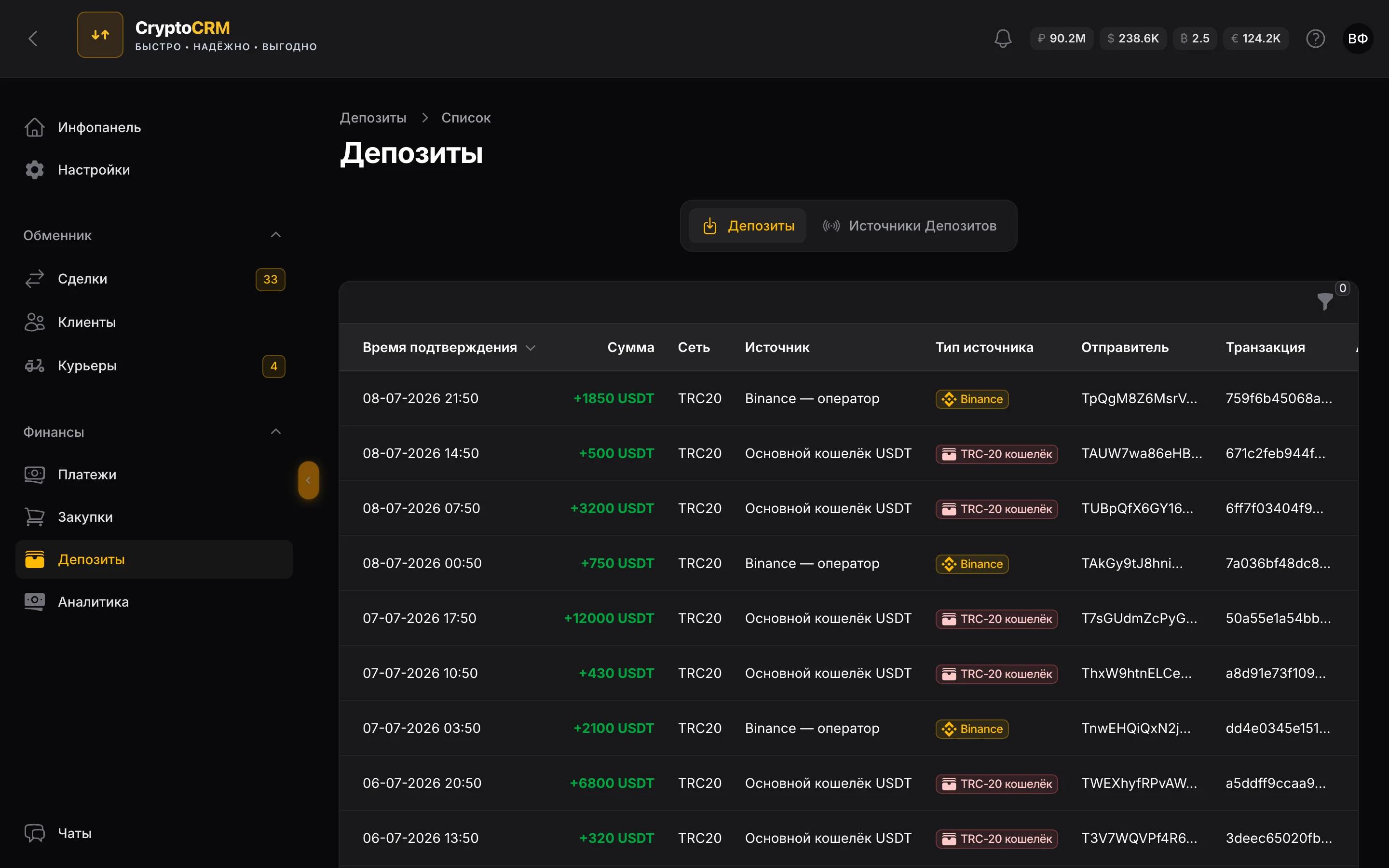
Task: Click the deposit icon in Депозиты tab
Action: (x=710, y=226)
